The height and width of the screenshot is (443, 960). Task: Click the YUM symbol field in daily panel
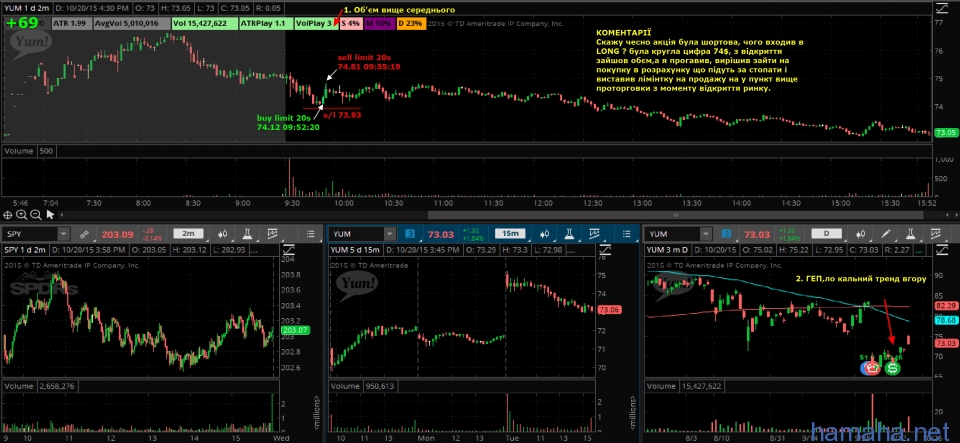pos(674,234)
